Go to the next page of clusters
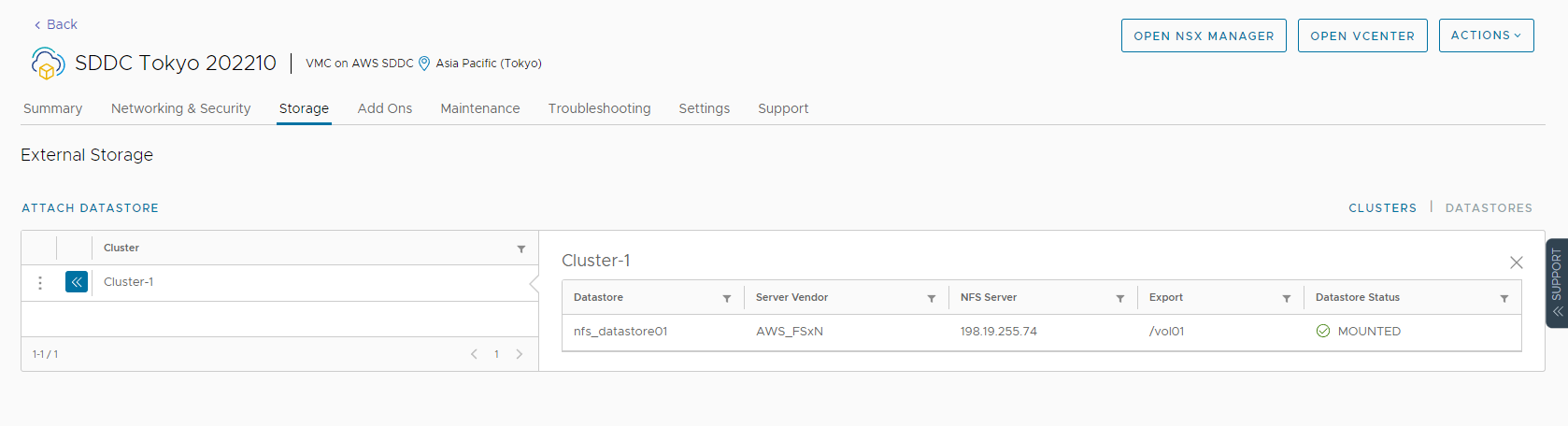The width and height of the screenshot is (1568, 426). pyautogui.click(x=520, y=354)
